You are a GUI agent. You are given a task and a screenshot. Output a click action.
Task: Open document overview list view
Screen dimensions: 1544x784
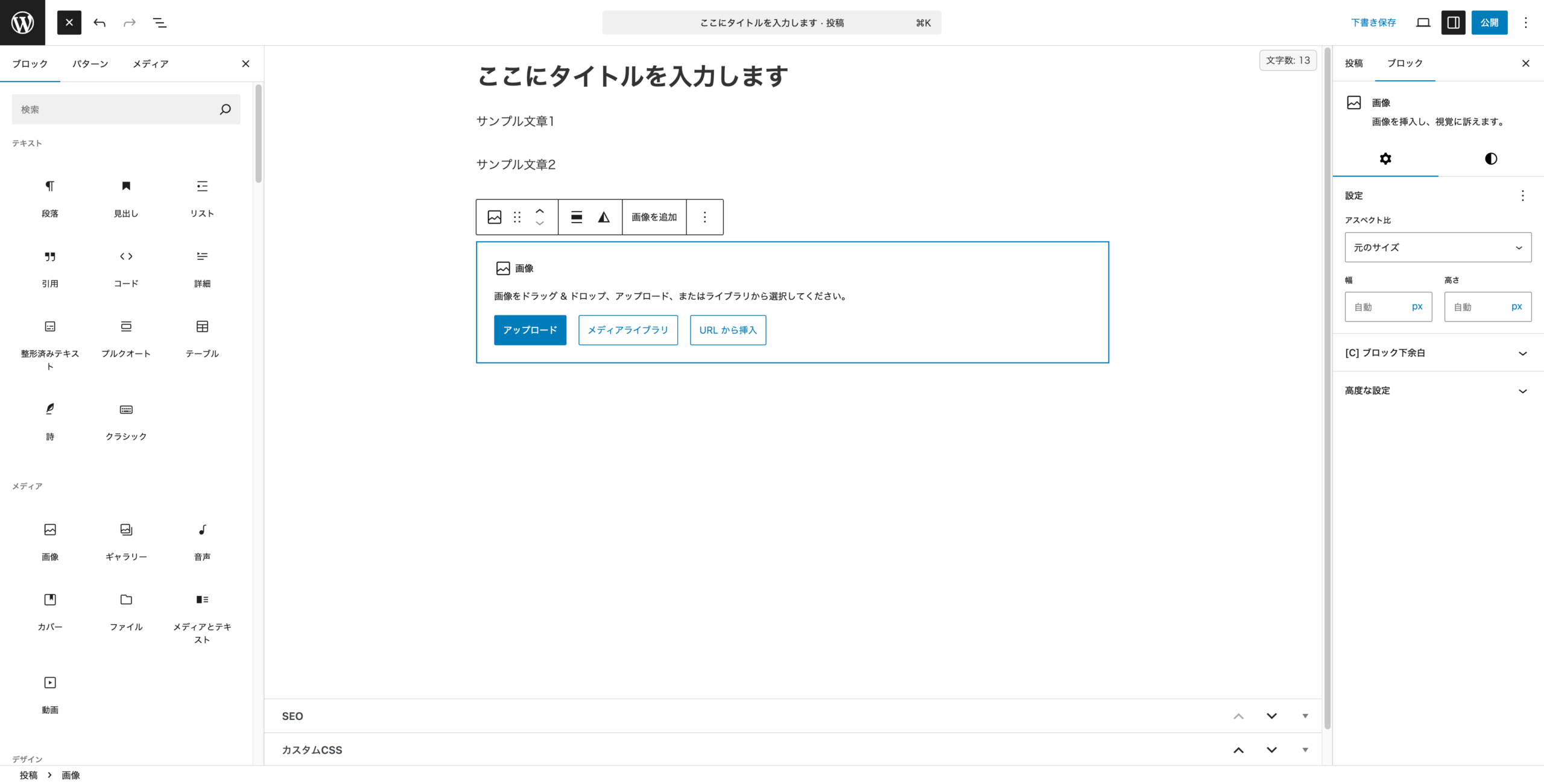point(160,23)
